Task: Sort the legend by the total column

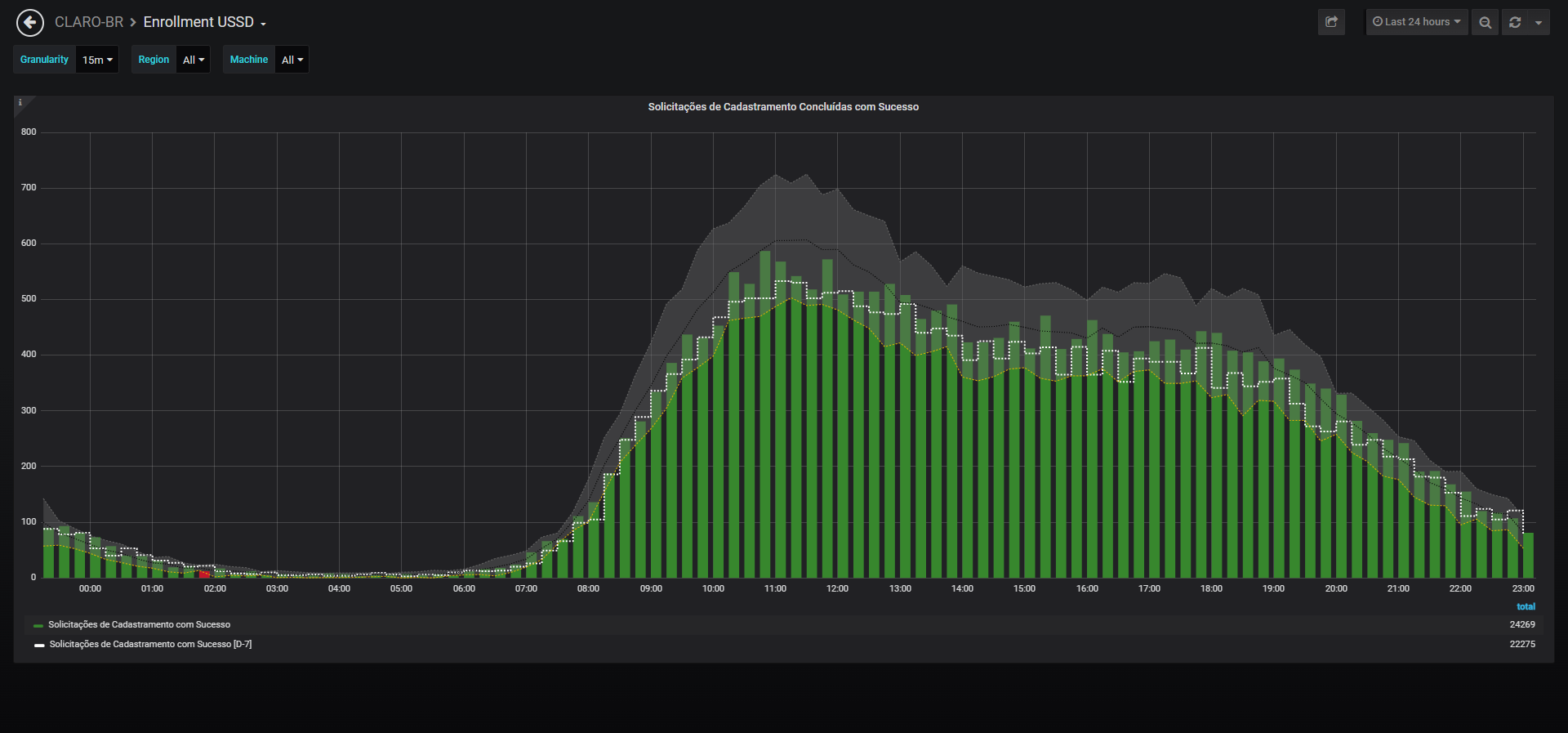Action: [x=1526, y=606]
